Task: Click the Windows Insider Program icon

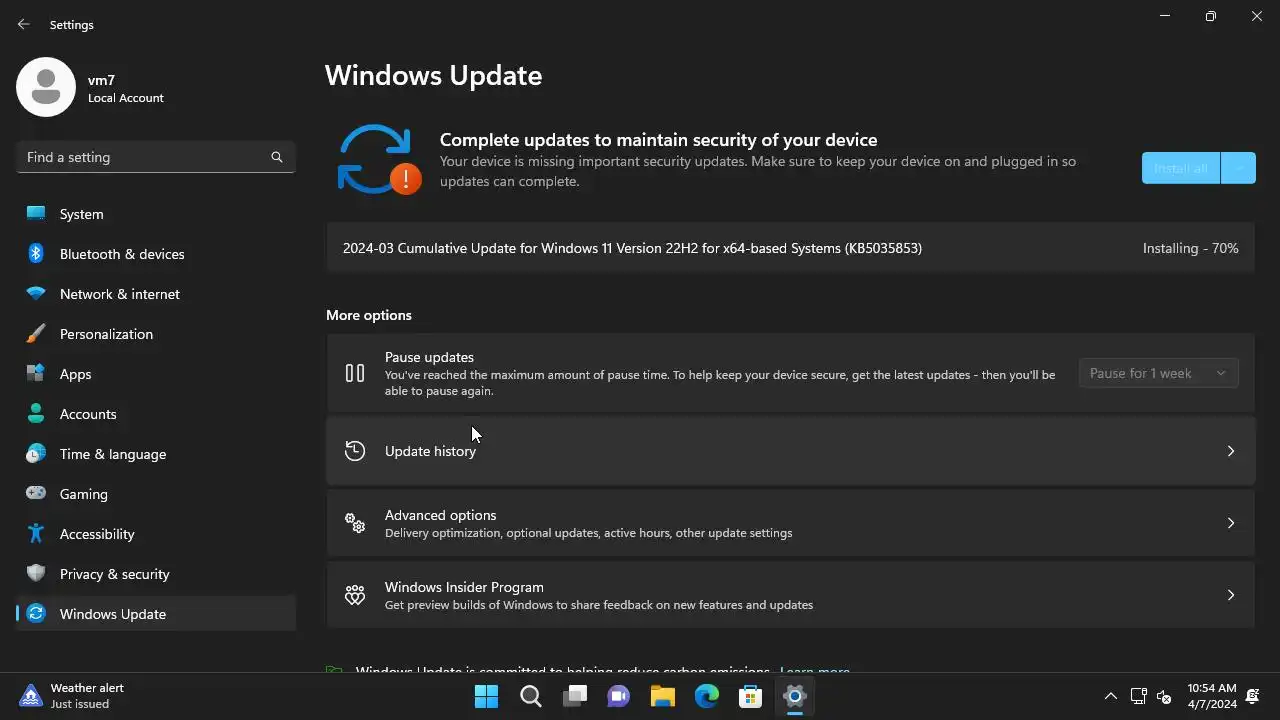Action: click(x=355, y=595)
